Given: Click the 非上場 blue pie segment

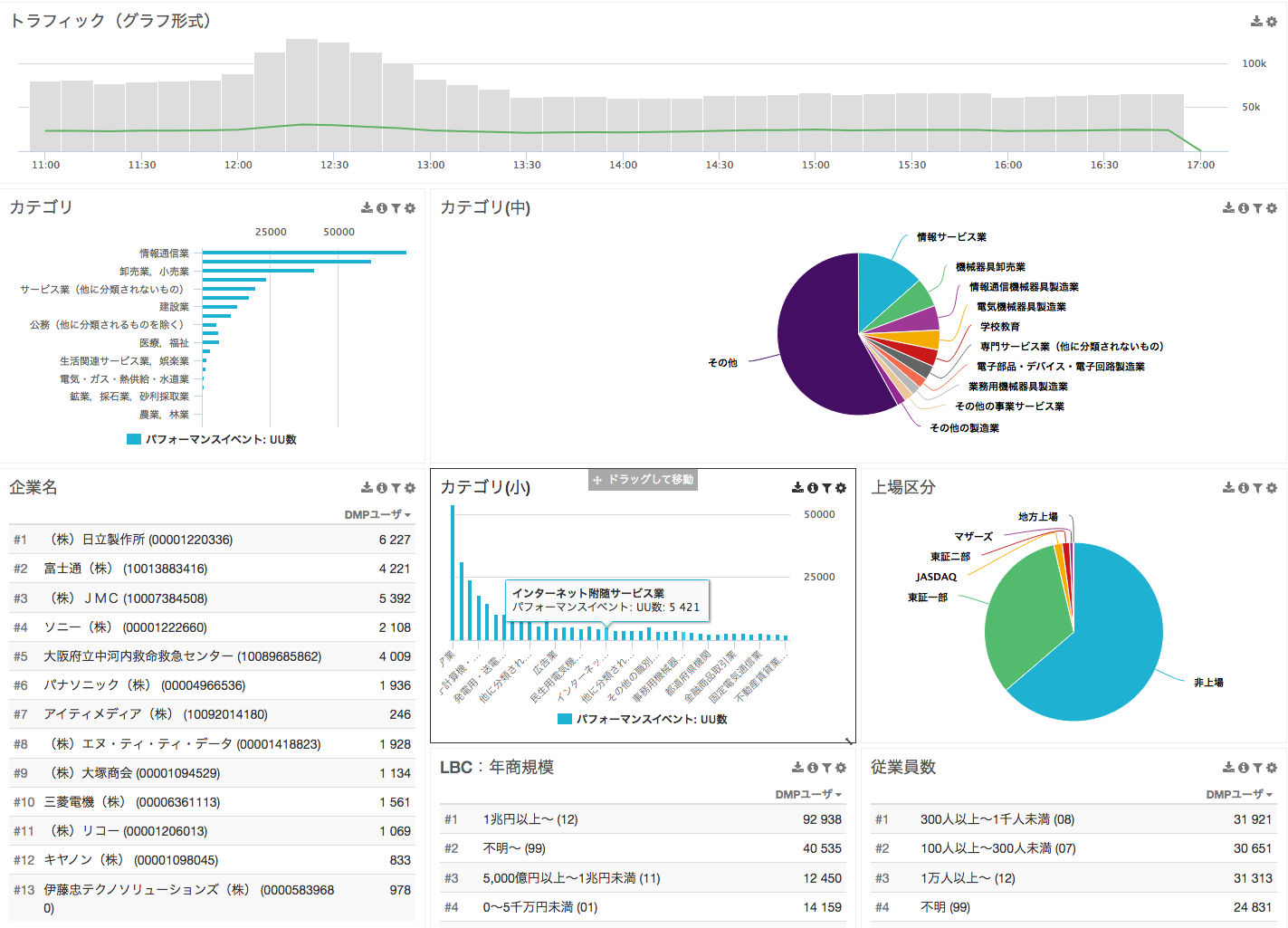Looking at the screenshot, I should click(1113, 652).
